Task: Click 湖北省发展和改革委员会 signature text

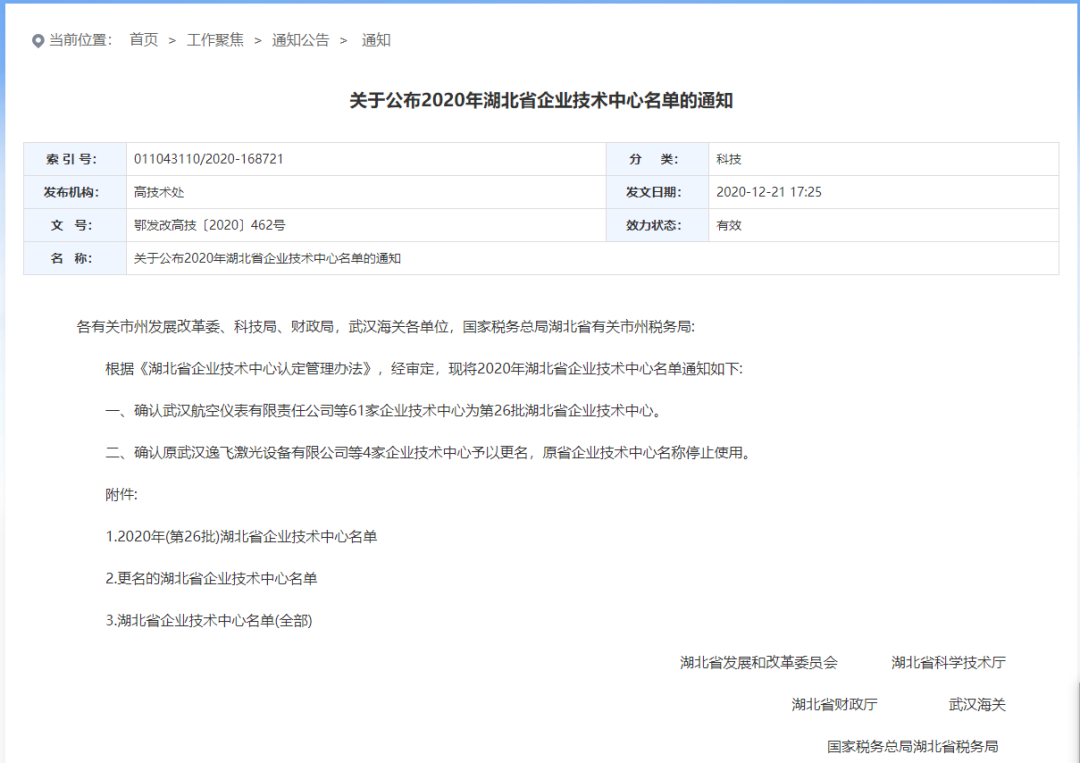Action: point(758,662)
